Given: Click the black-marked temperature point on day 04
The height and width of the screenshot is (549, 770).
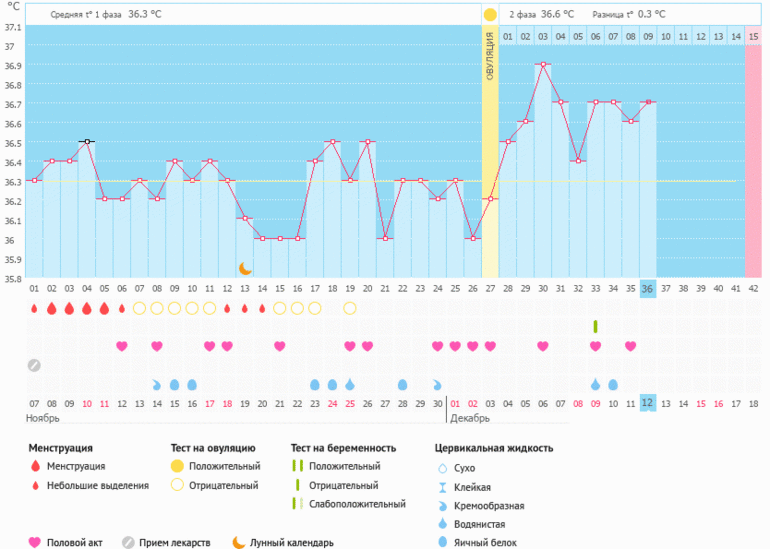Looking at the screenshot, I should coord(87,142).
